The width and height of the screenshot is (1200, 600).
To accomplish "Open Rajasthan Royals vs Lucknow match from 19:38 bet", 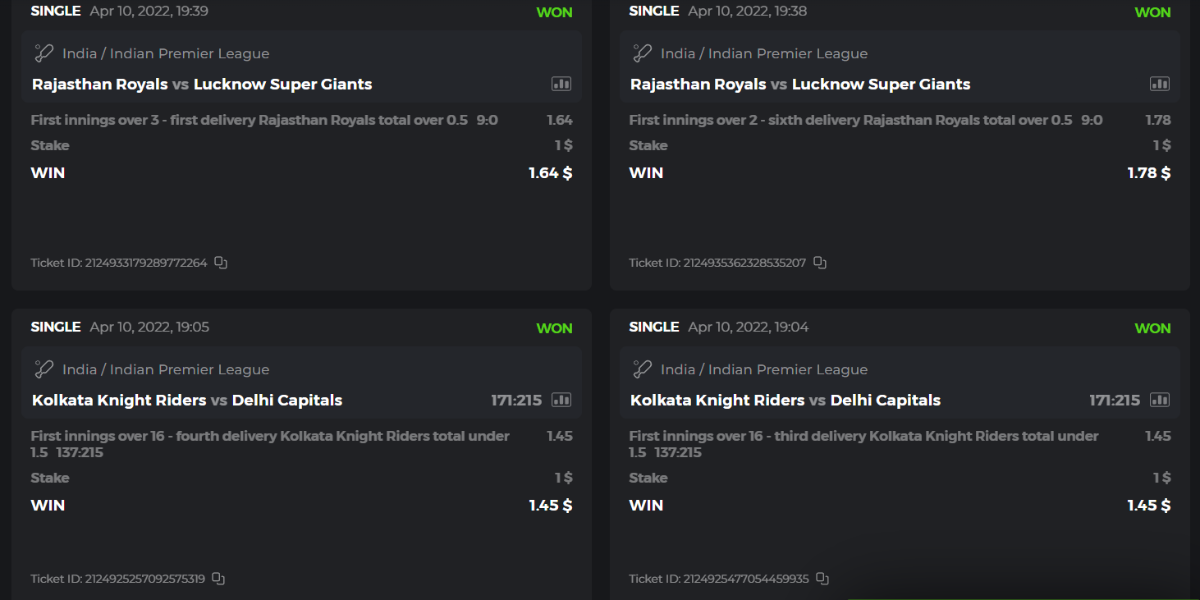I will [800, 84].
